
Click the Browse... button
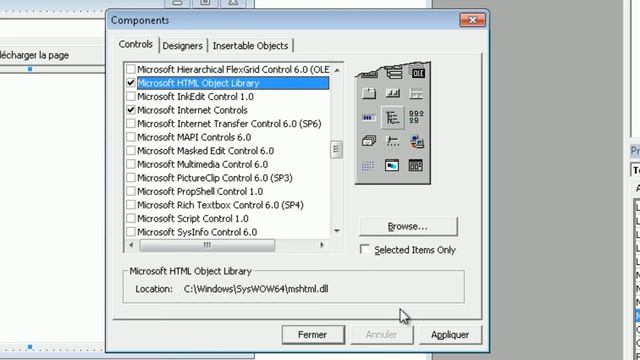tap(408, 227)
